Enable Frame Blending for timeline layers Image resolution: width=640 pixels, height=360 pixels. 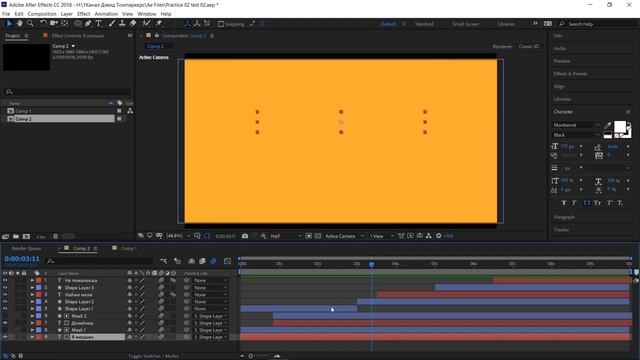coord(202,261)
